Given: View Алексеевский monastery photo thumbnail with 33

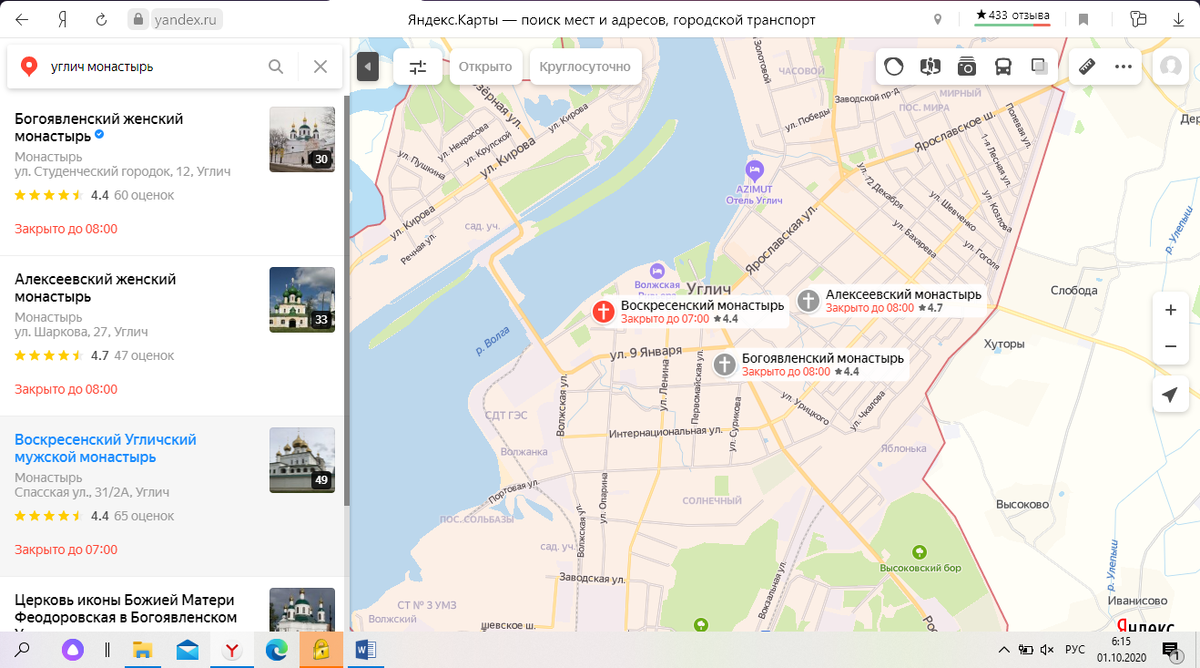Looking at the screenshot, I should 302,300.
